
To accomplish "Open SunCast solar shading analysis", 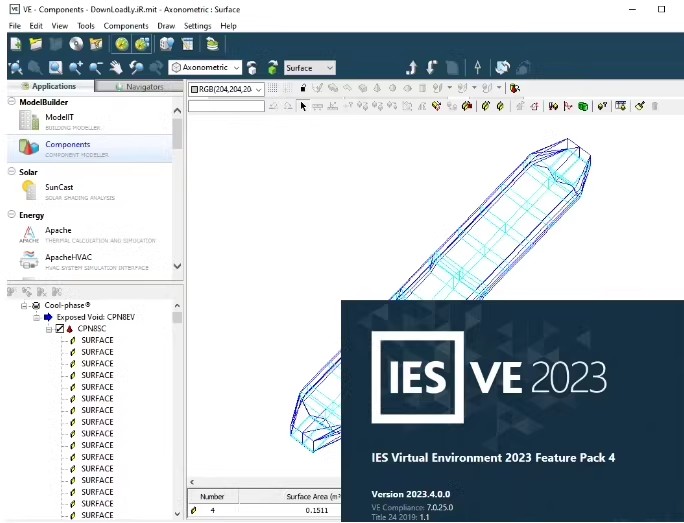I will tap(89, 191).
